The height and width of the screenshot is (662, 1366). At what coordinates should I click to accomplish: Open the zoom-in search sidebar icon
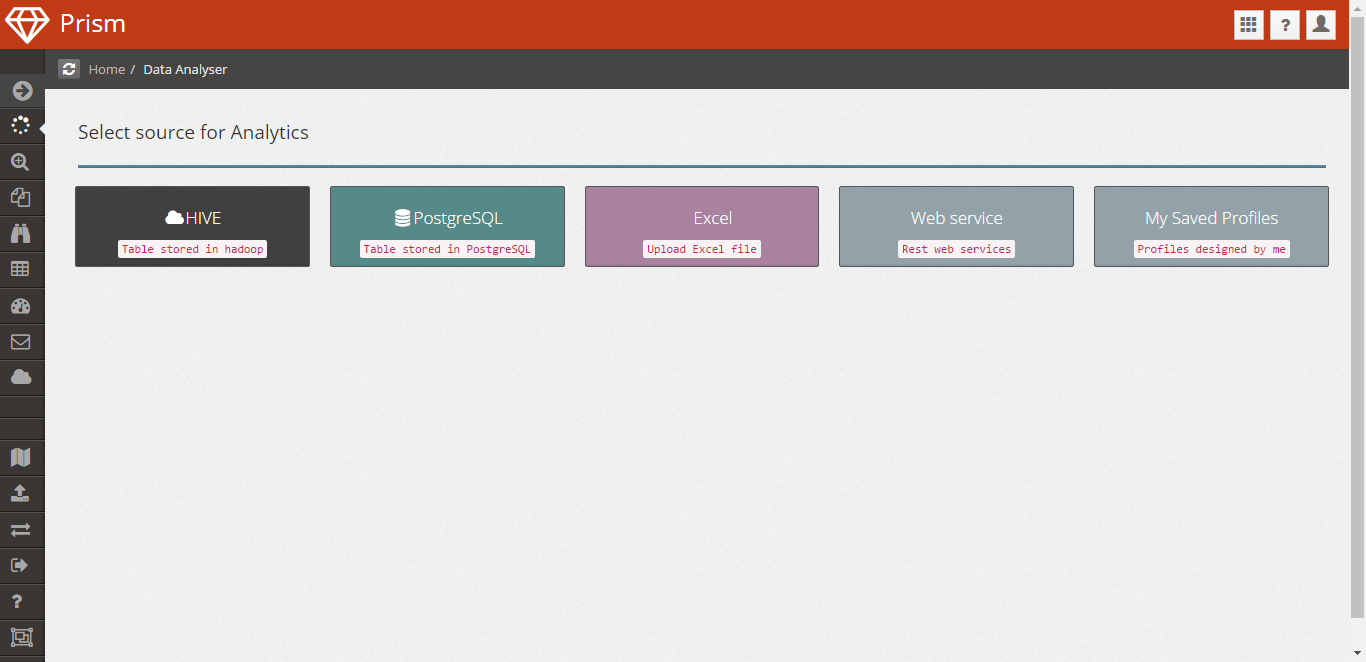[x=22, y=162]
